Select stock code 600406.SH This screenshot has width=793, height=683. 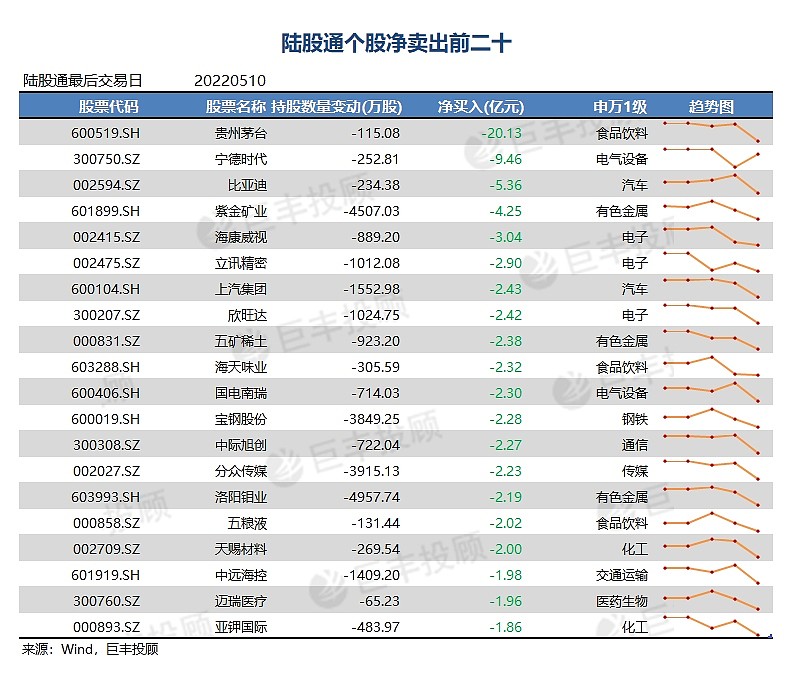point(105,393)
